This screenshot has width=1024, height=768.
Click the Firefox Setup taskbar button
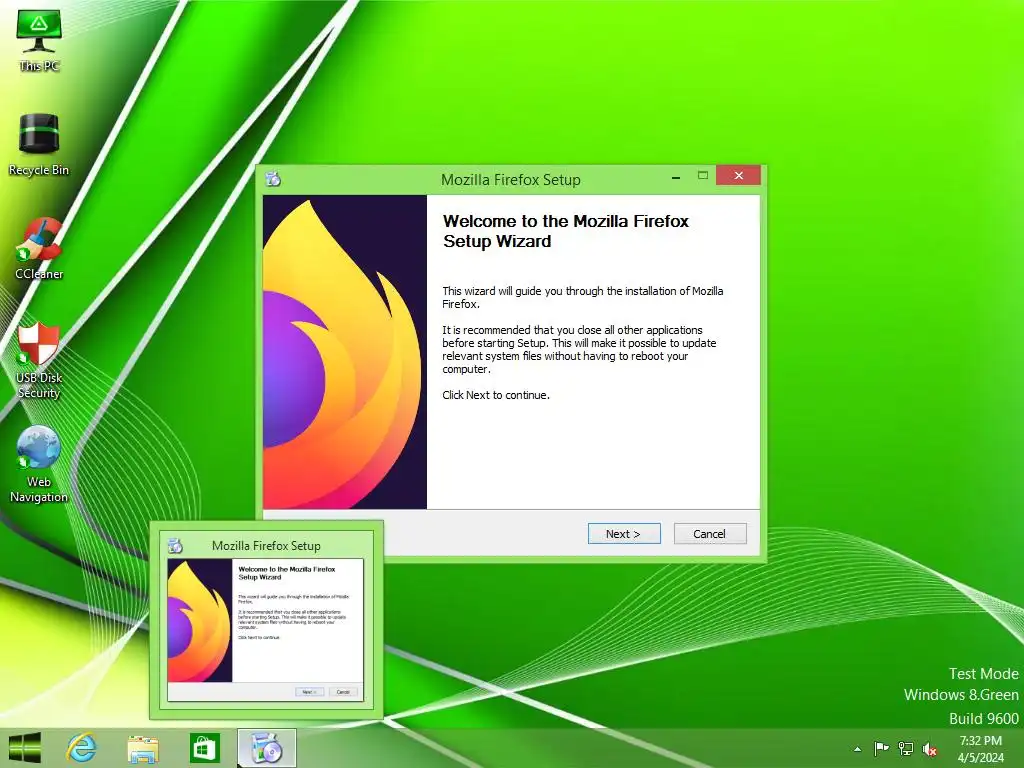[266, 748]
